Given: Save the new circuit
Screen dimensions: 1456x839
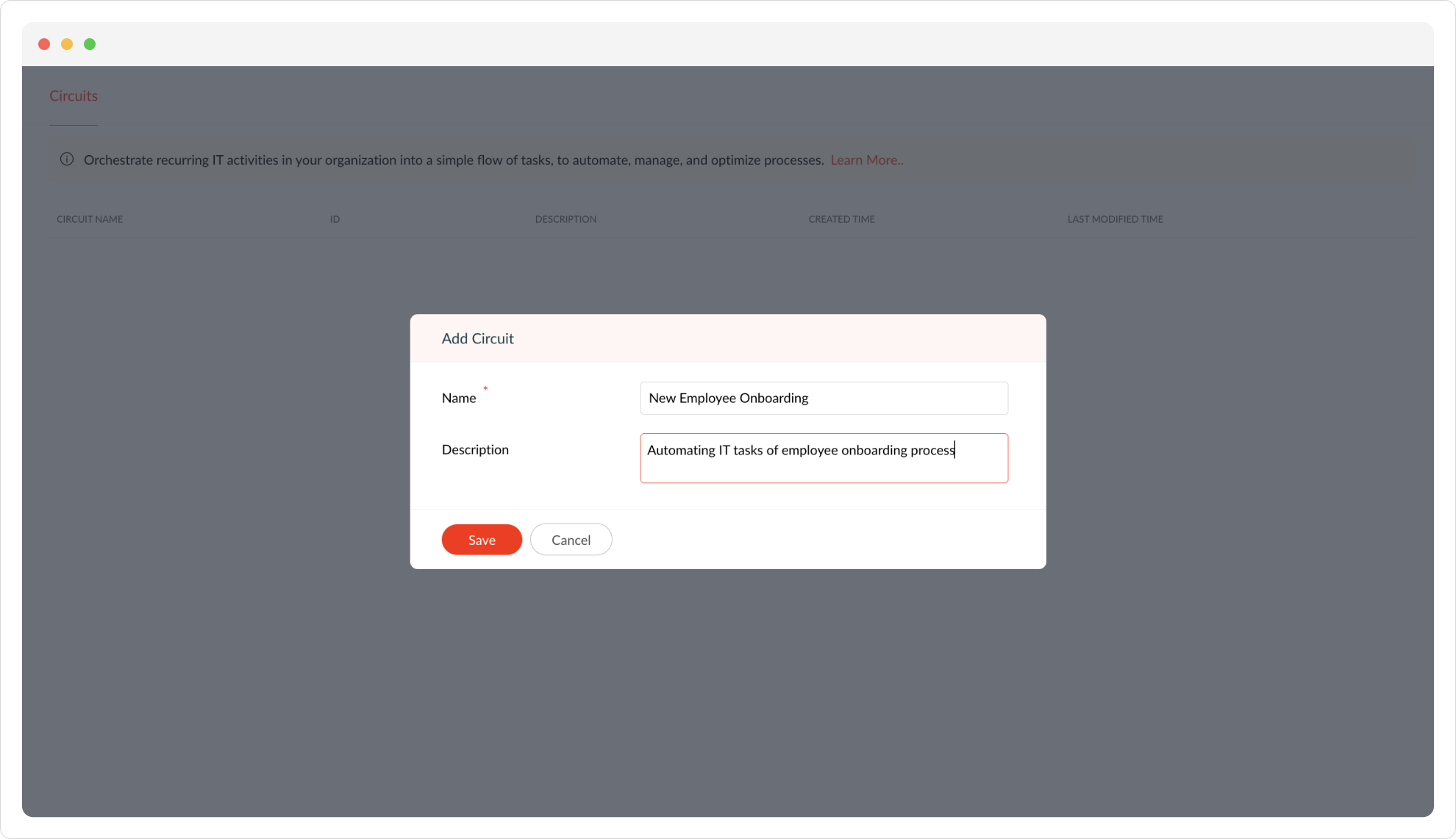Looking at the screenshot, I should coord(482,540).
